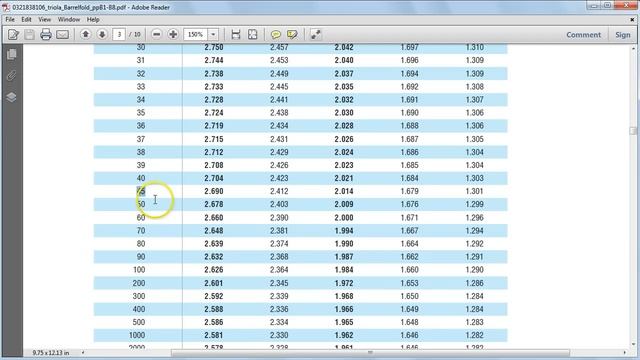Click horizontal scrollbar right arrow

click(x=624, y=353)
